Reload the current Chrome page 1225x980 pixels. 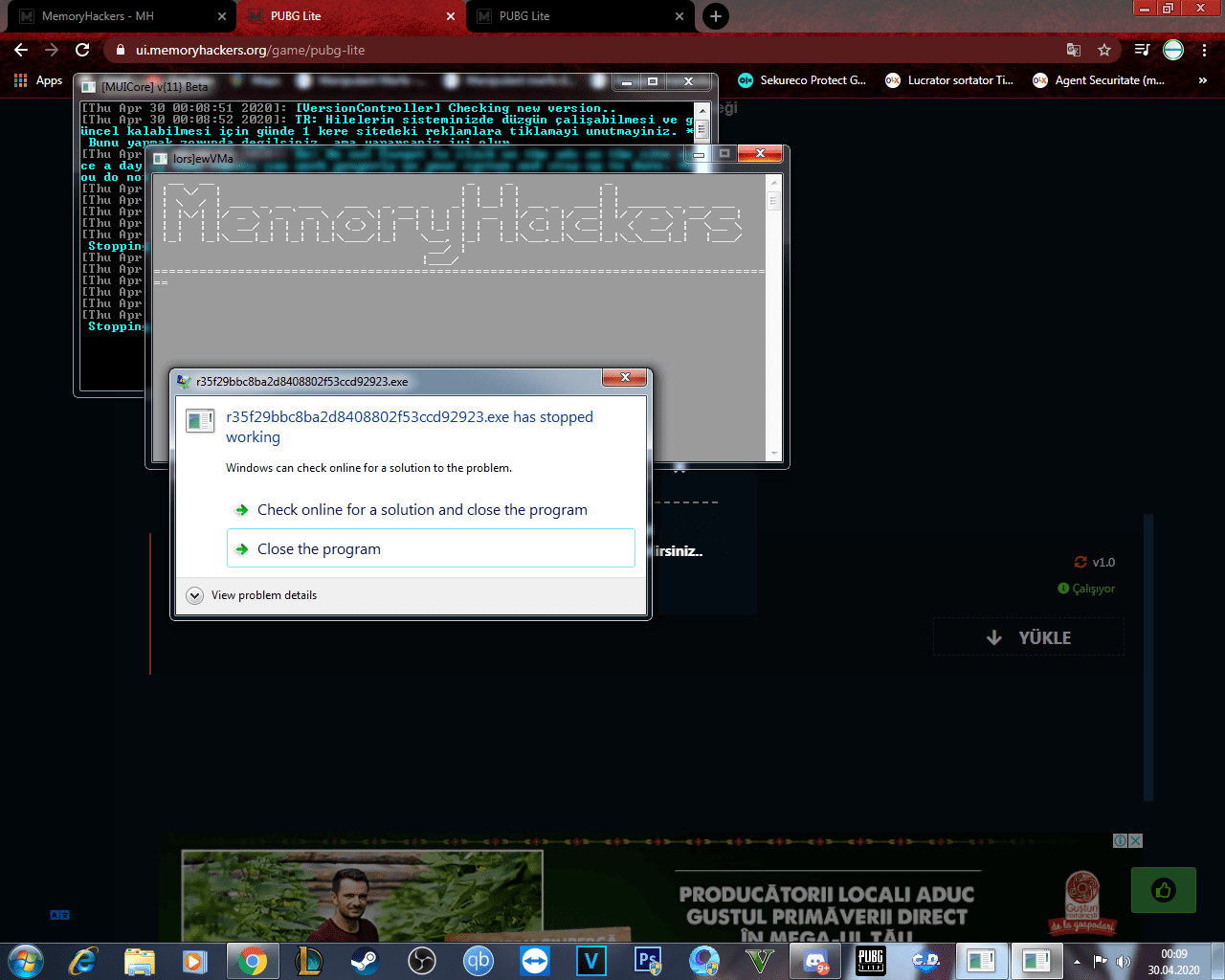pos(82,50)
